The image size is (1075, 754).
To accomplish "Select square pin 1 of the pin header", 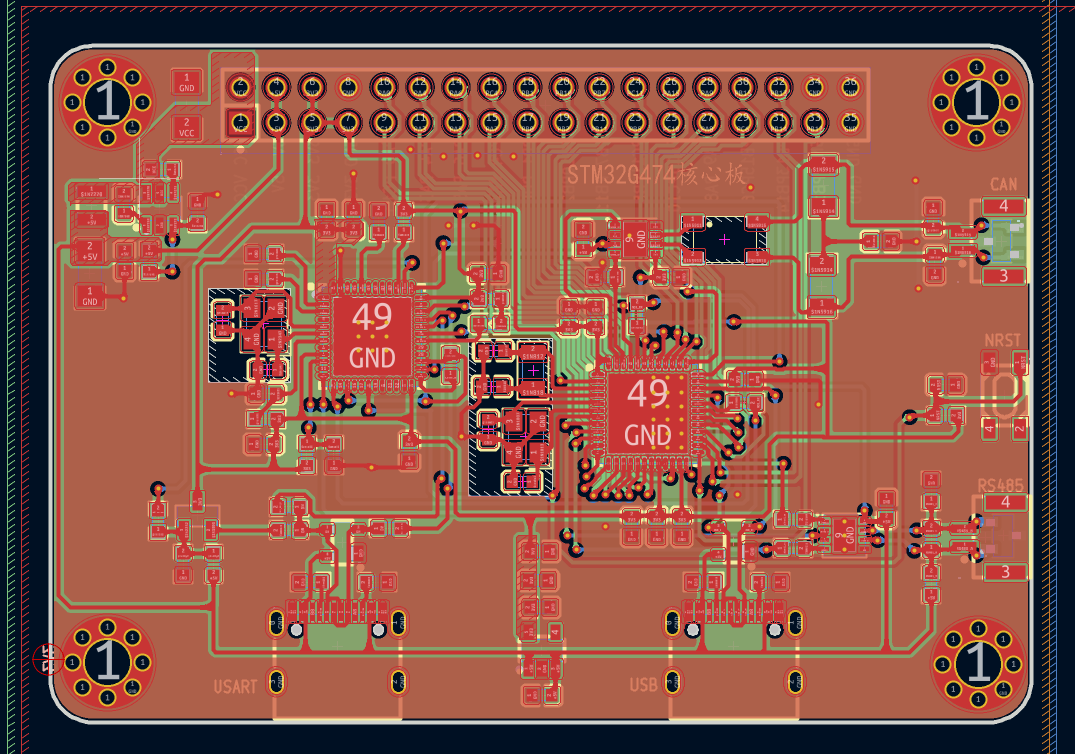I will pyautogui.click(x=241, y=123).
